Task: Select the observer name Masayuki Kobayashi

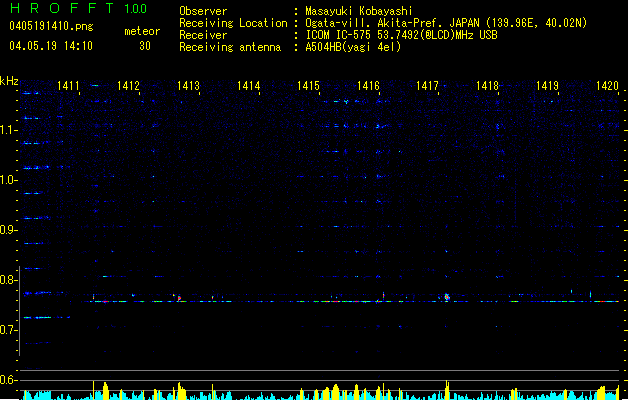Action: click(x=359, y=11)
